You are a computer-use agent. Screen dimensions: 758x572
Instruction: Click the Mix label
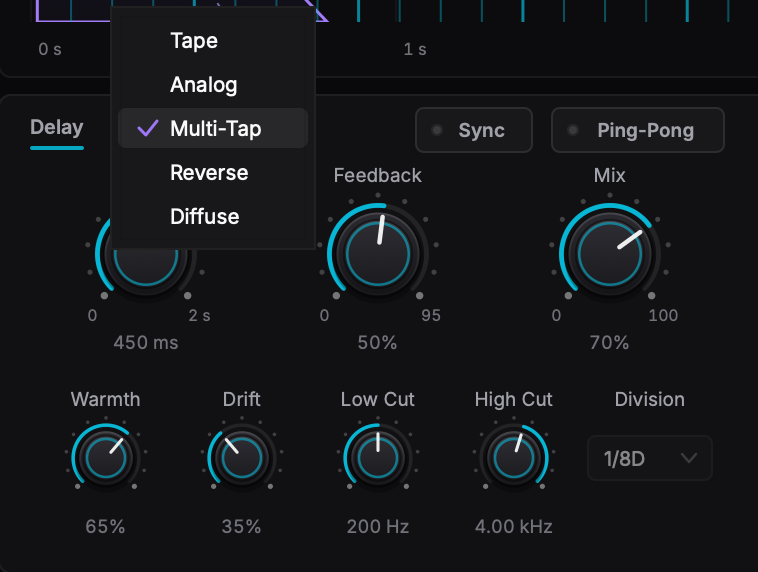[610, 176]
